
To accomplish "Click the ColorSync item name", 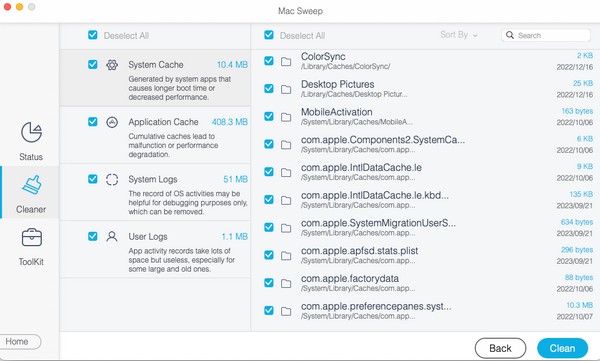I will point(323,56).
